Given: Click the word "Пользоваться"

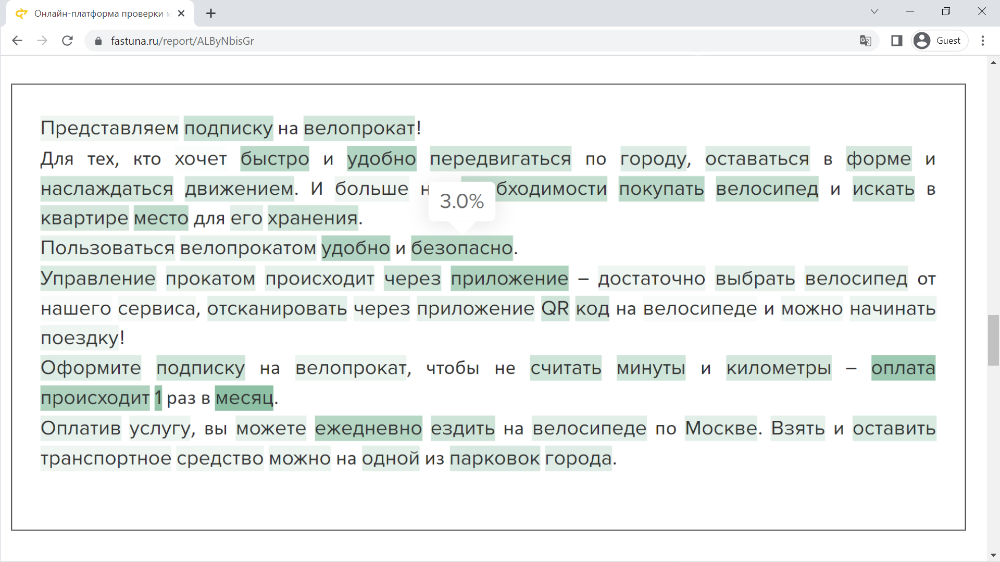Looking at the screenshot, I should [107, 248].
